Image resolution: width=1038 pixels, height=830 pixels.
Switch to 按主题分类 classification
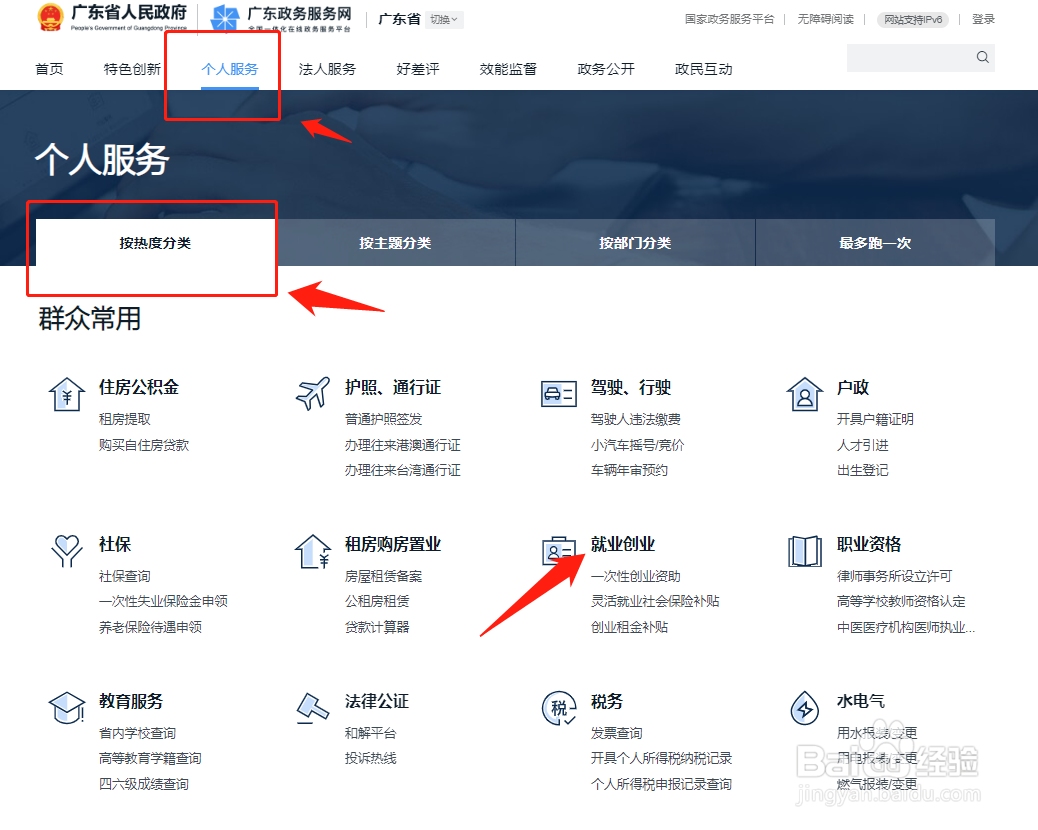392,242
